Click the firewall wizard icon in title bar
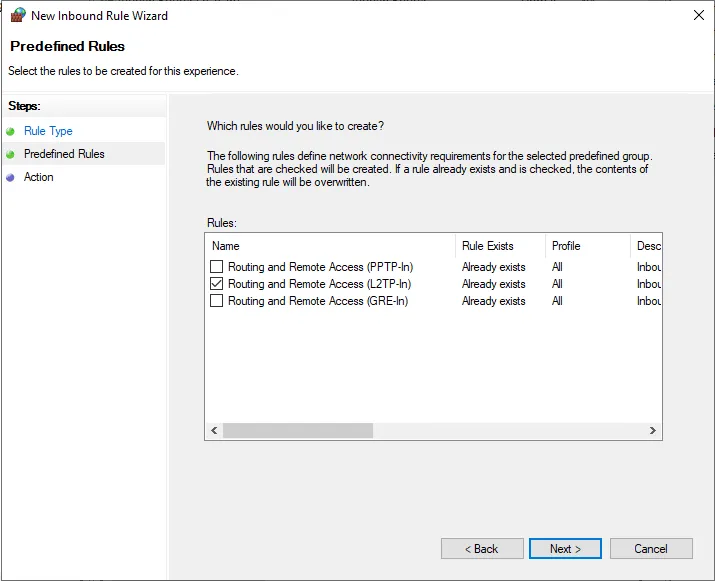 [17, 15]
